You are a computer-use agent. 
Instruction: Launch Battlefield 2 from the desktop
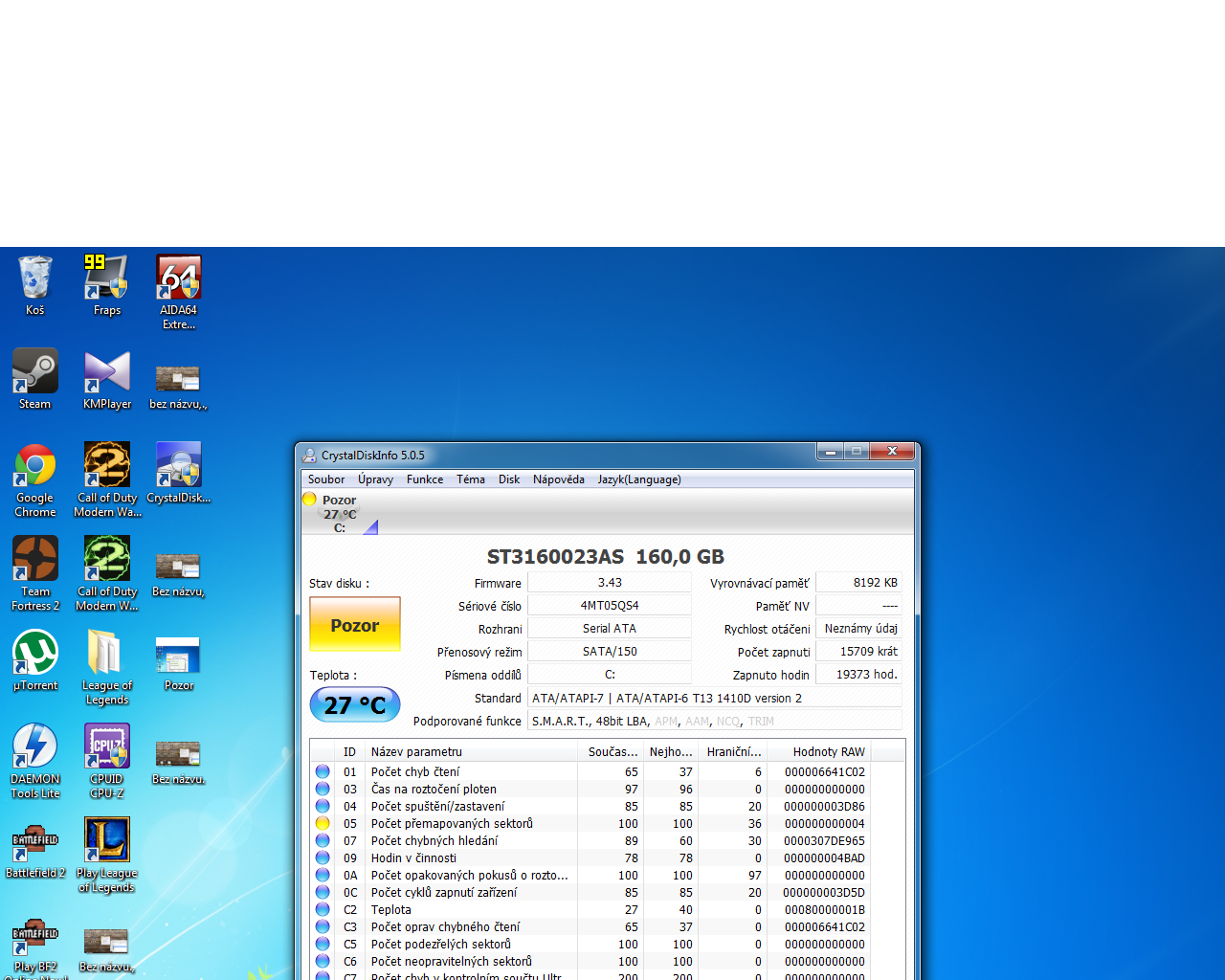35,852
